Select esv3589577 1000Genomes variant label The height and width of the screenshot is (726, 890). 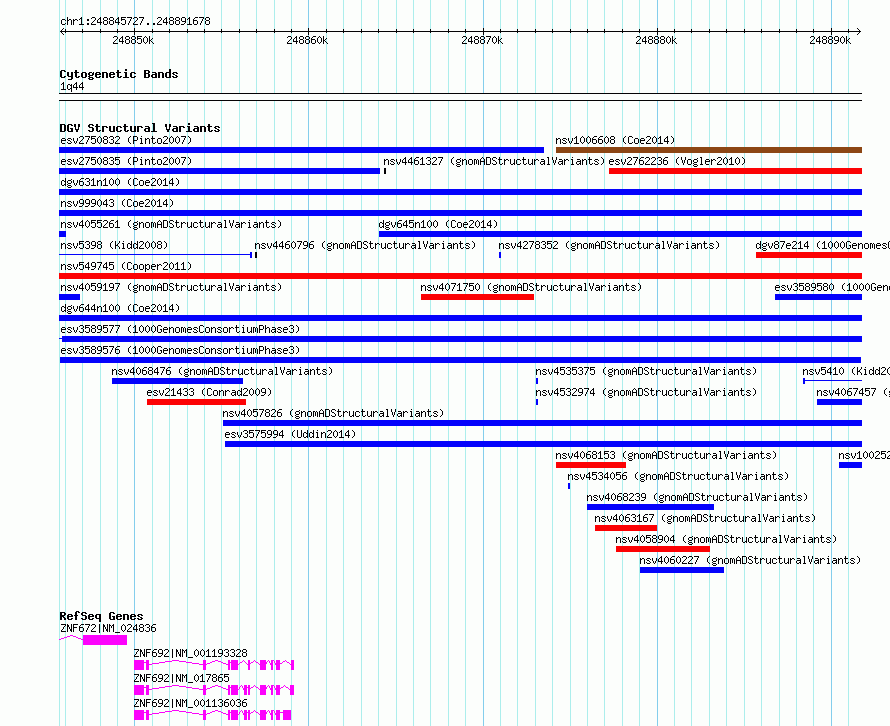[180, 329]
